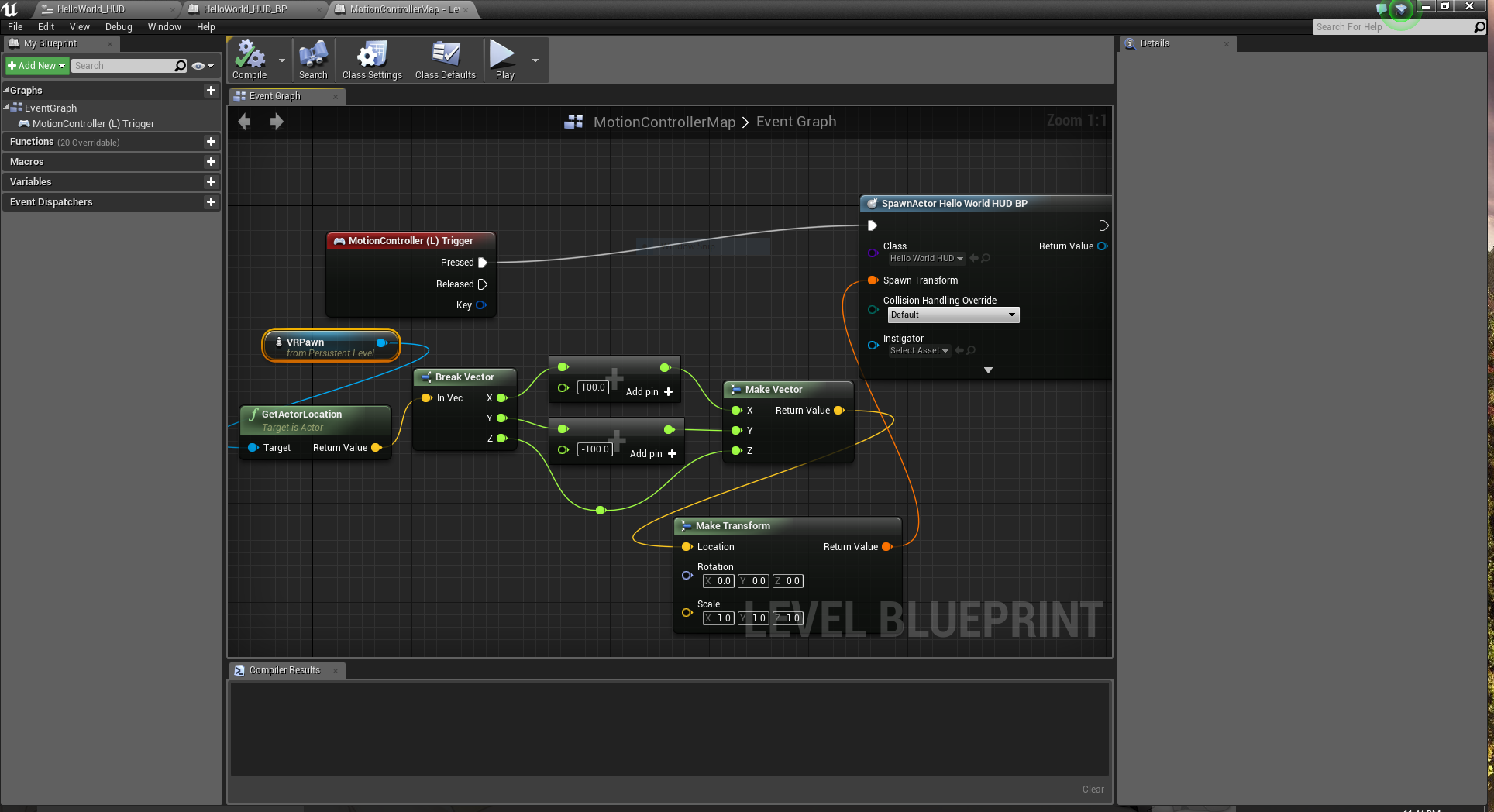
Task: Add a new macro with plus icon
Action: pos(211,162)
